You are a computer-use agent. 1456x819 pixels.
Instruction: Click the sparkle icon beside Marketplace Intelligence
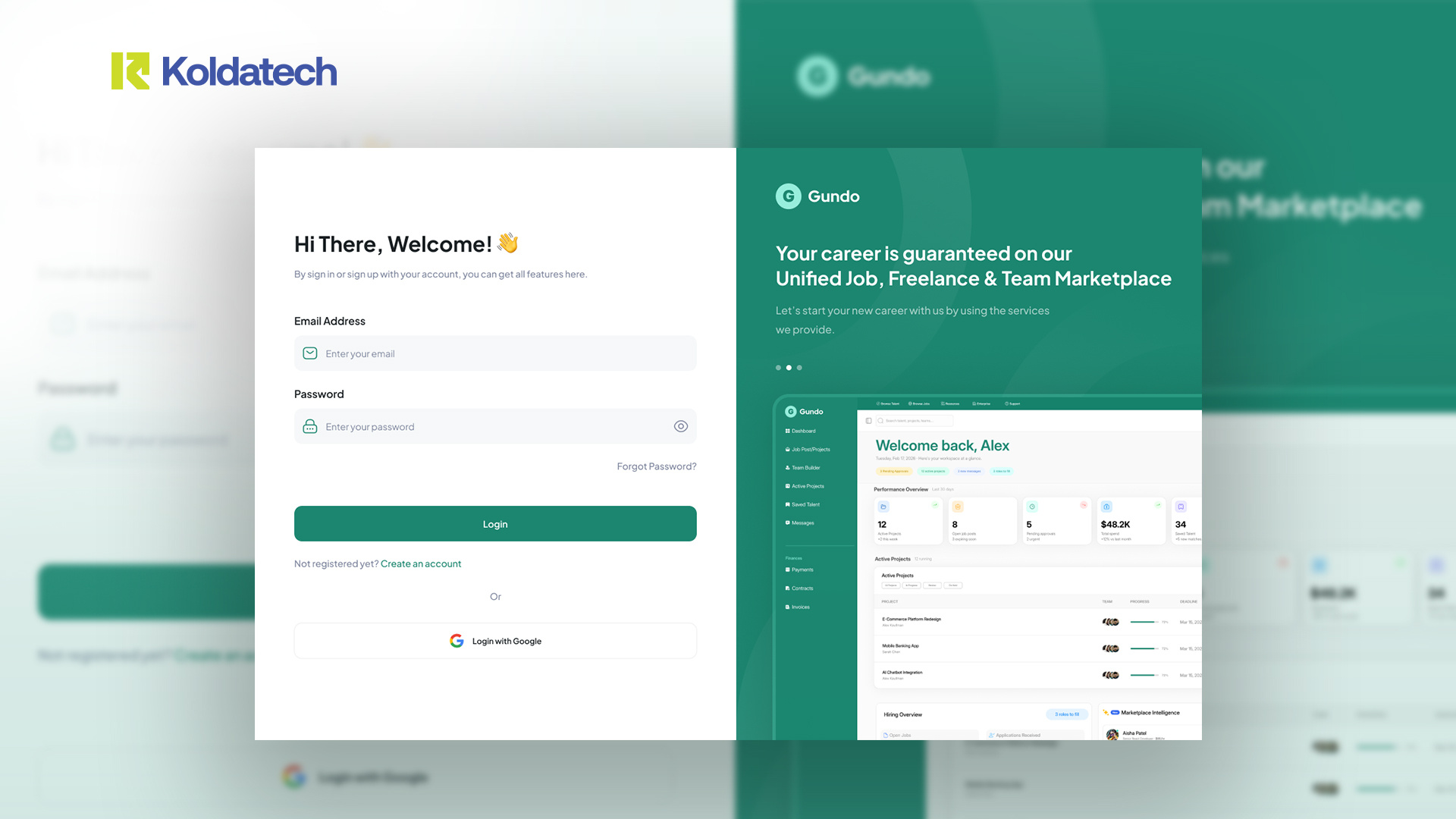tap(1106, 713)
